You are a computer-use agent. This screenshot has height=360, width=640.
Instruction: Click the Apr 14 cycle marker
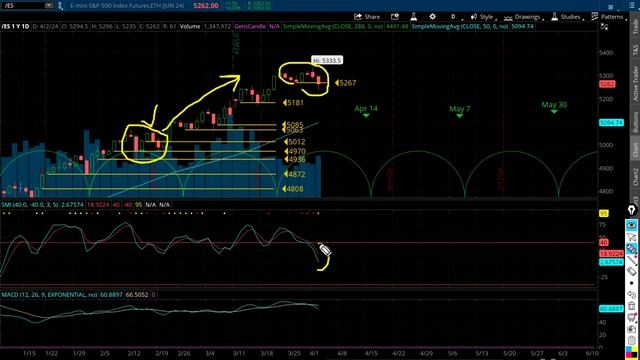[x=366, y=110]
